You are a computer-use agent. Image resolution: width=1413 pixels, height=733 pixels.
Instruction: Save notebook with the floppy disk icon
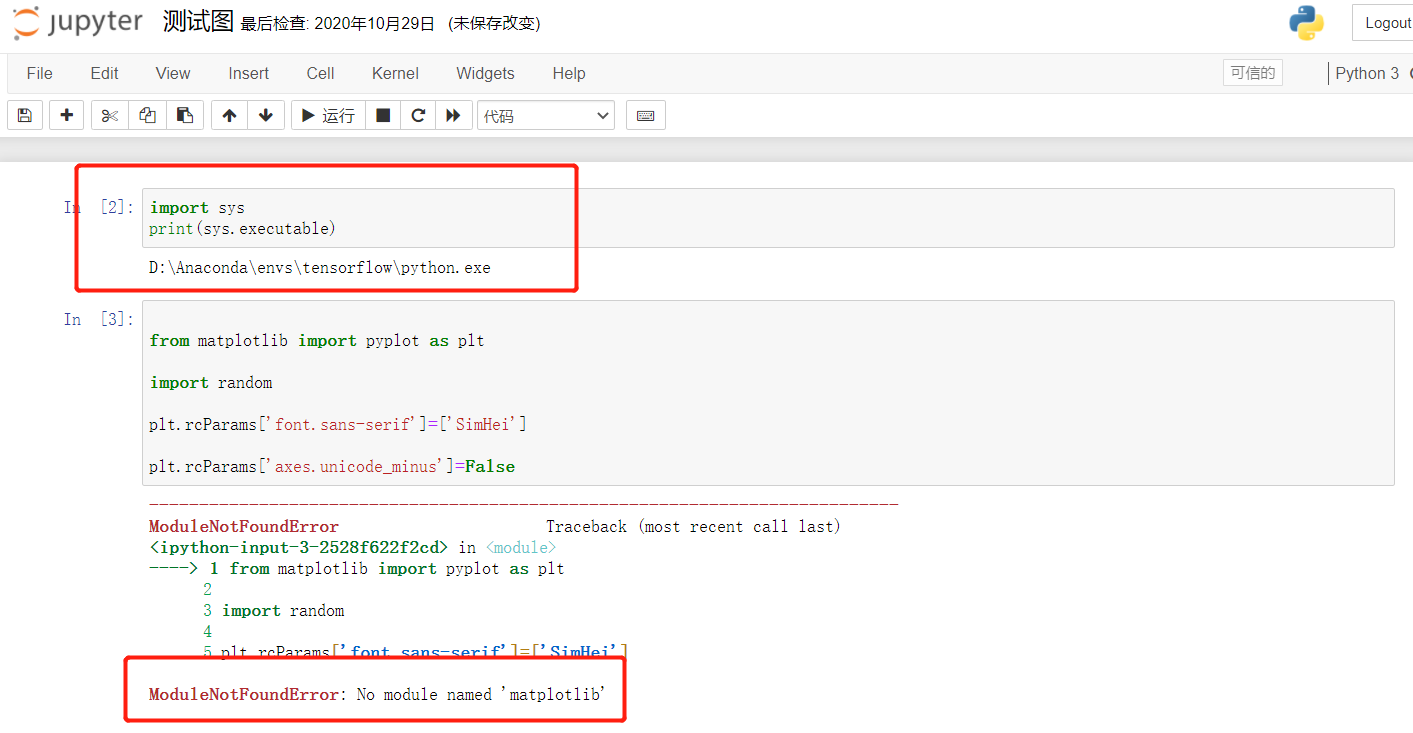point(25,115)
